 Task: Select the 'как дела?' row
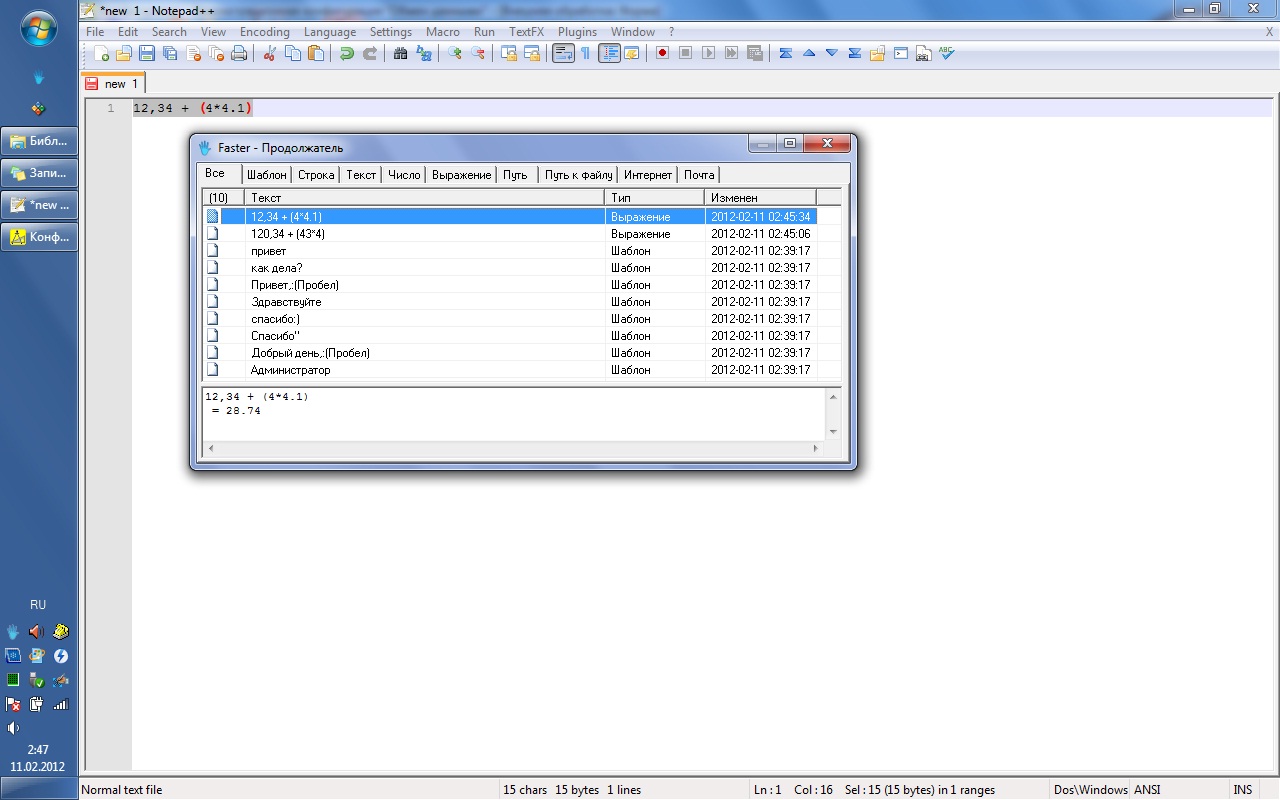coord(511,268)
